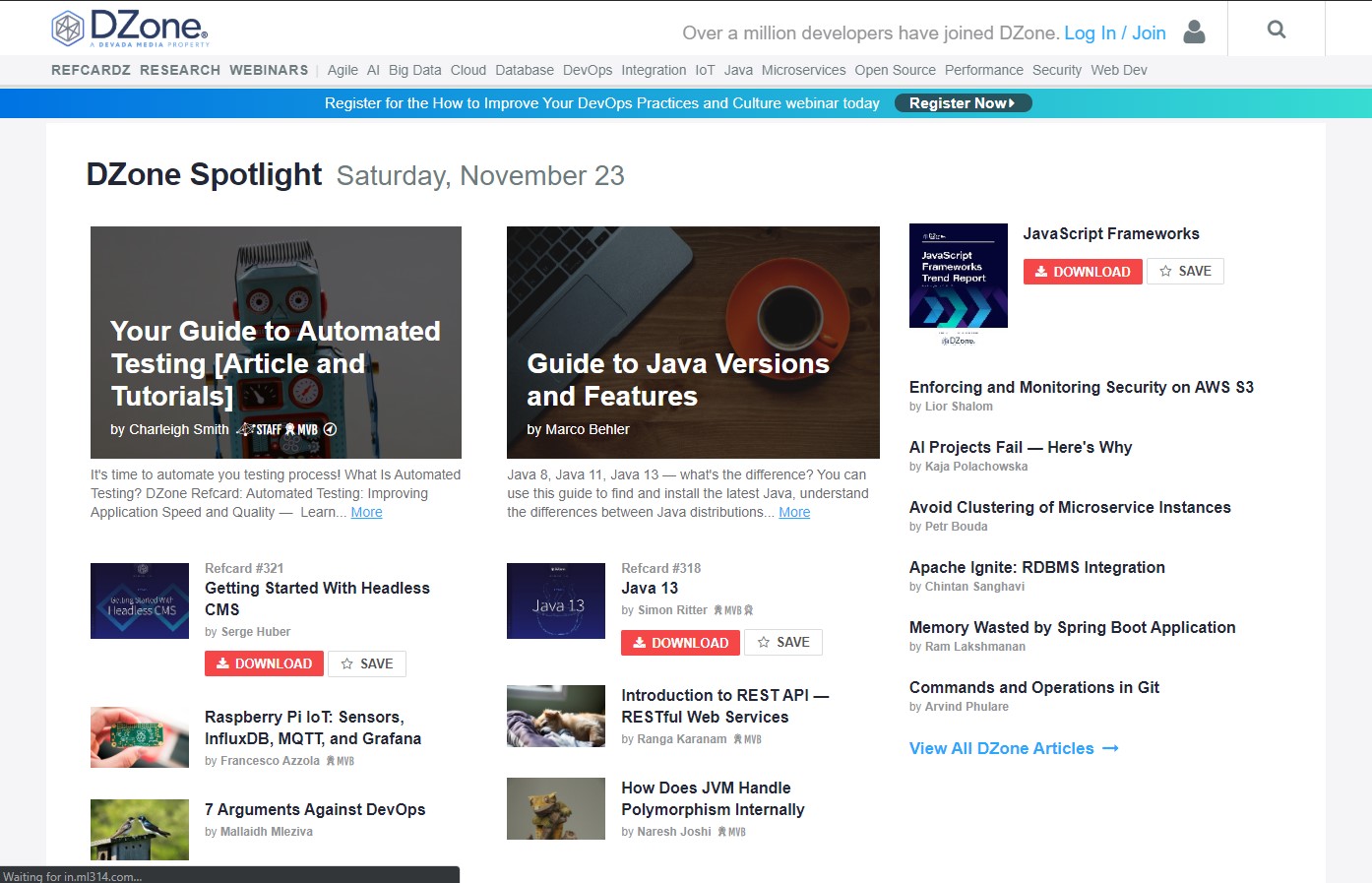Open the IoT topic

(x=705, y=70)
